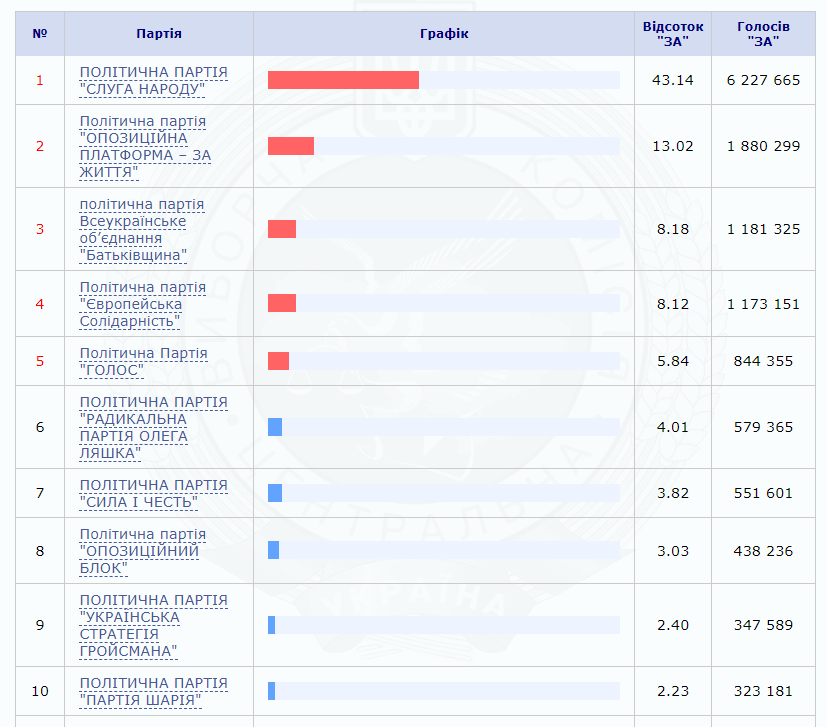
Task: Click the vote count 551 601
Action: pyautogui.click(x=763, y=493)
